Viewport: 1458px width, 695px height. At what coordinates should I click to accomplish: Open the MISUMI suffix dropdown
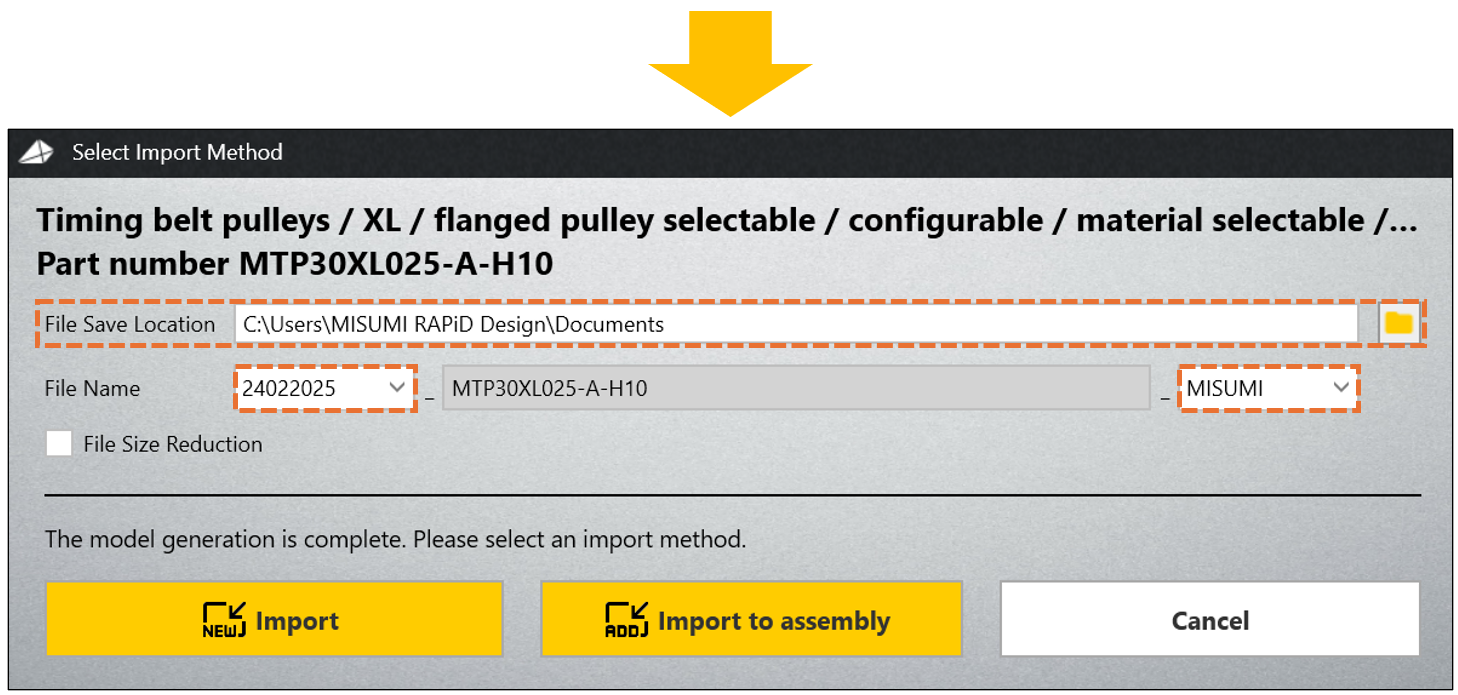pyautogui.click(x=1267, y=388)
